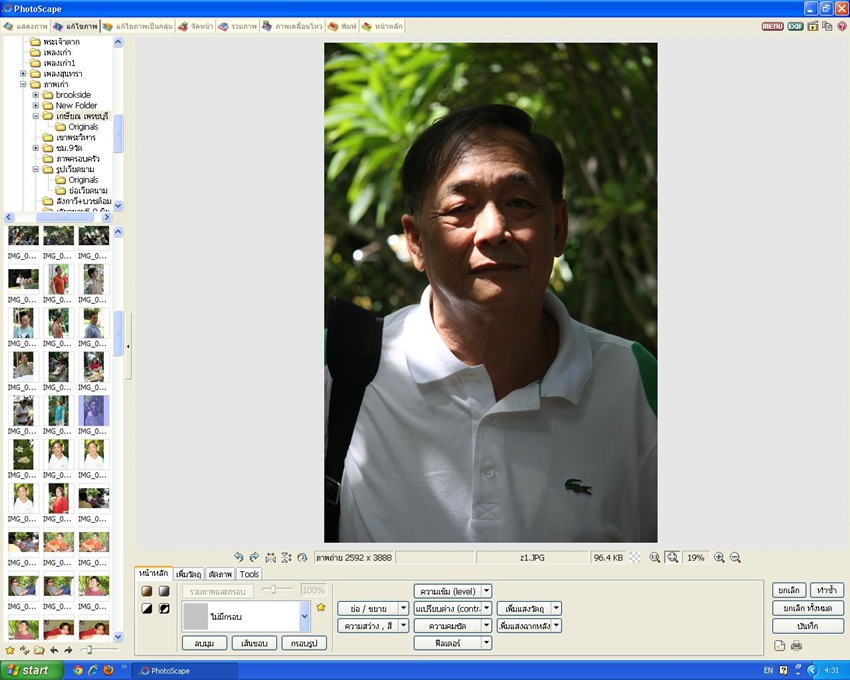Image resolution: width=850 pixels, height=680 pixels.
Task: Expand the ชม.9วัด folder node
Action: pos(35,148)
